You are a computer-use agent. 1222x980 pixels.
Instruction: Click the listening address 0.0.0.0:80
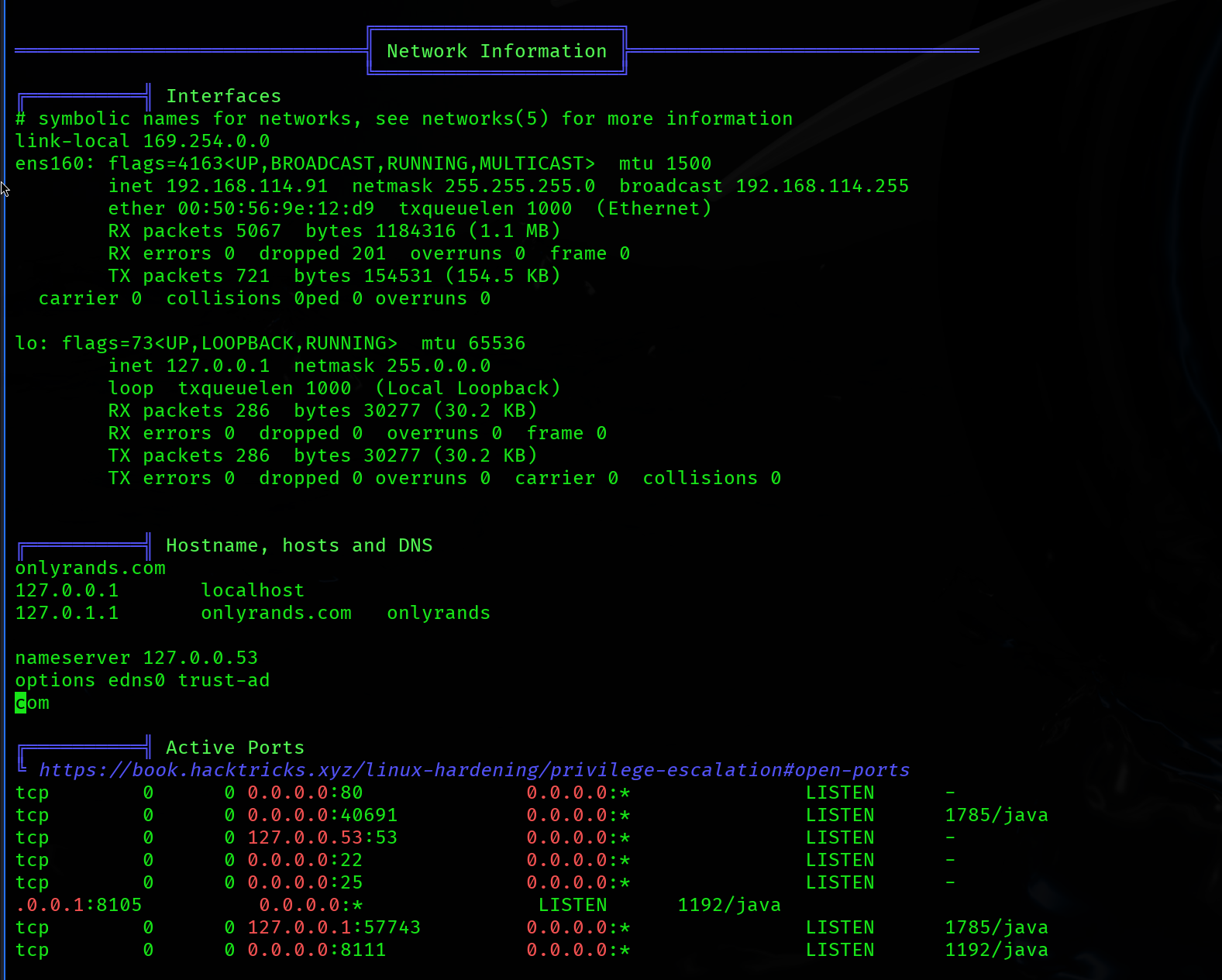pos(305,793)
